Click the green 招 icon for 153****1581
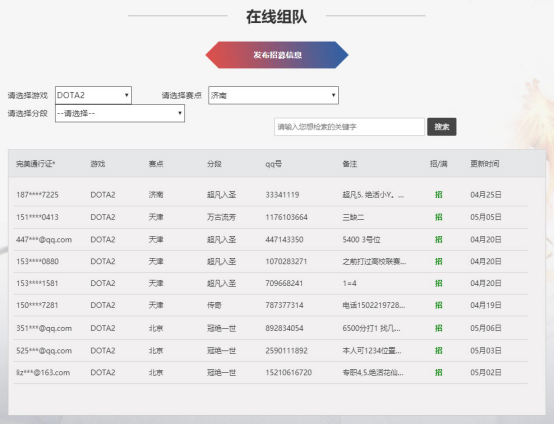Viewport: 554px width, 424px height. click(x=438, y=283)
